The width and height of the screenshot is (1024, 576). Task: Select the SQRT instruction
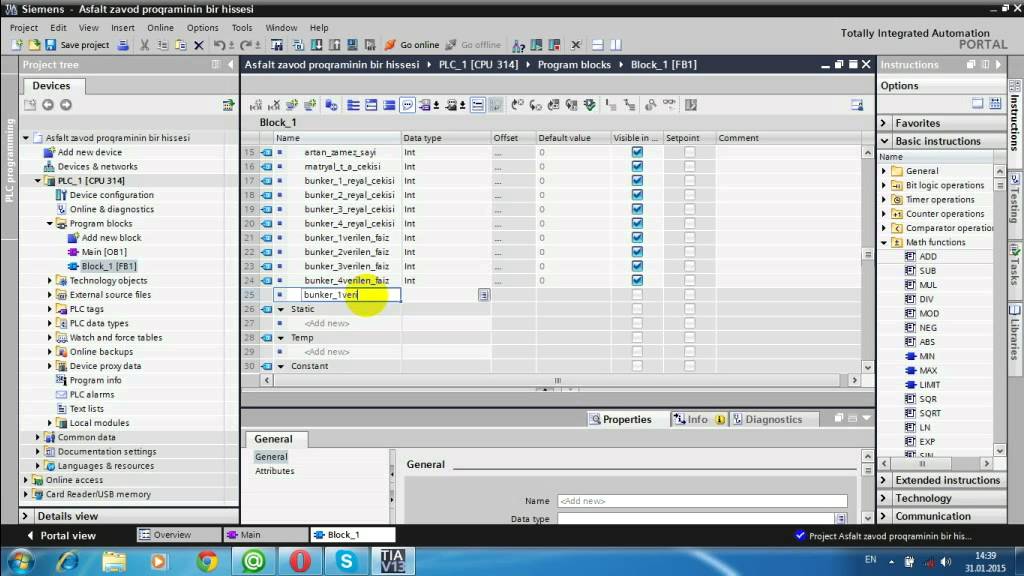(930, 413)
